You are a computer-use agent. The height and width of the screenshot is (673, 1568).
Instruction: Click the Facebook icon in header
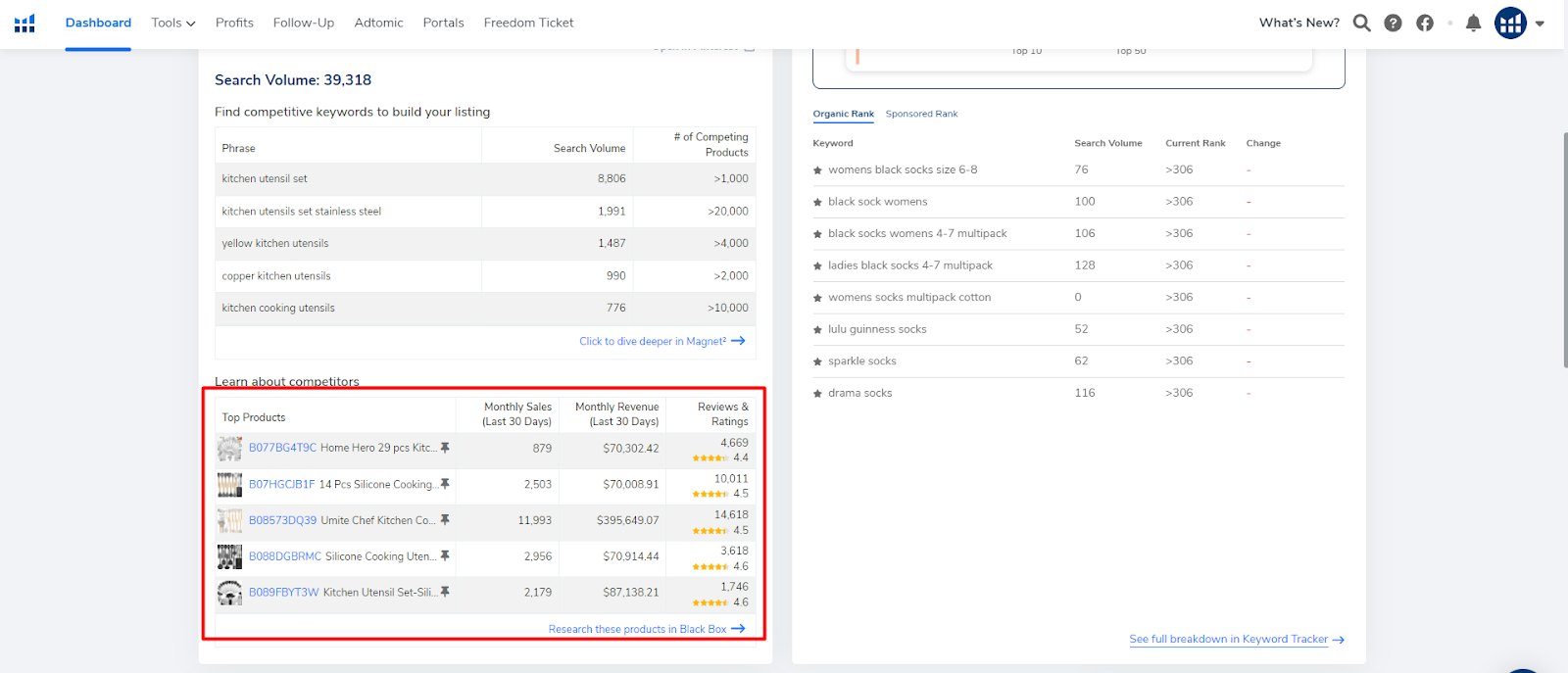1425,23
